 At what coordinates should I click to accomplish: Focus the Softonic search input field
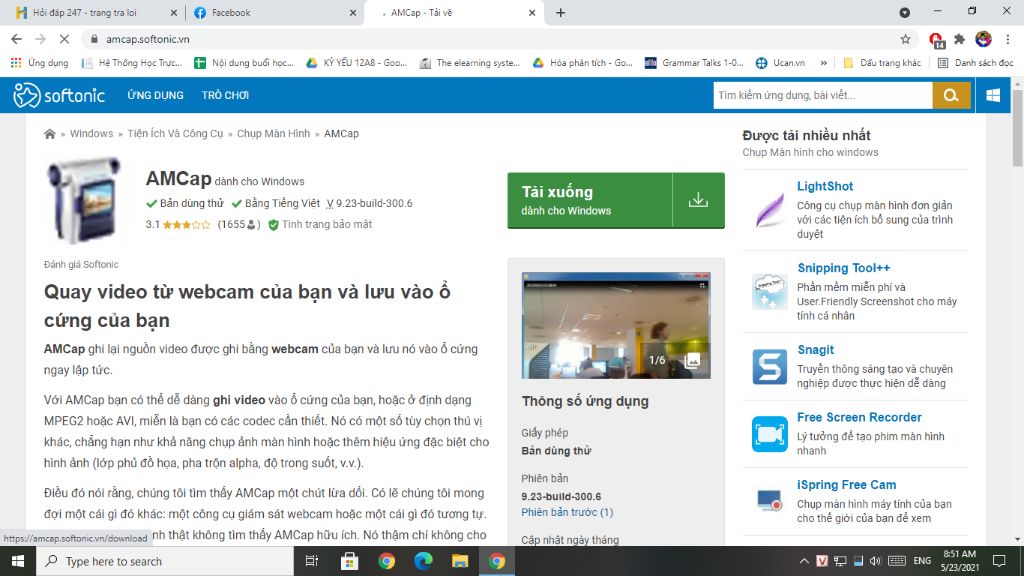point(823,95)
